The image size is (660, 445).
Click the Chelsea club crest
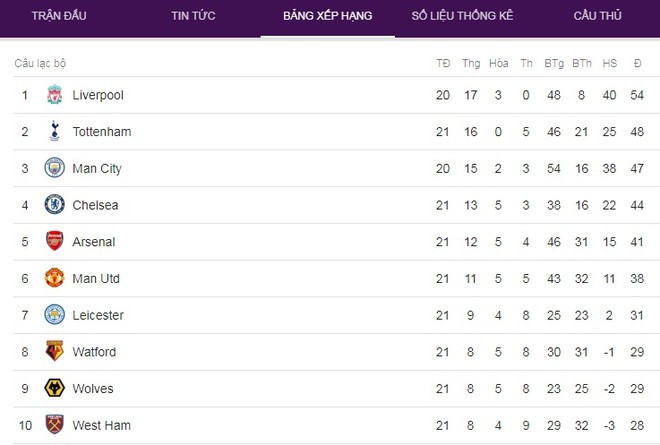point(54,204)
